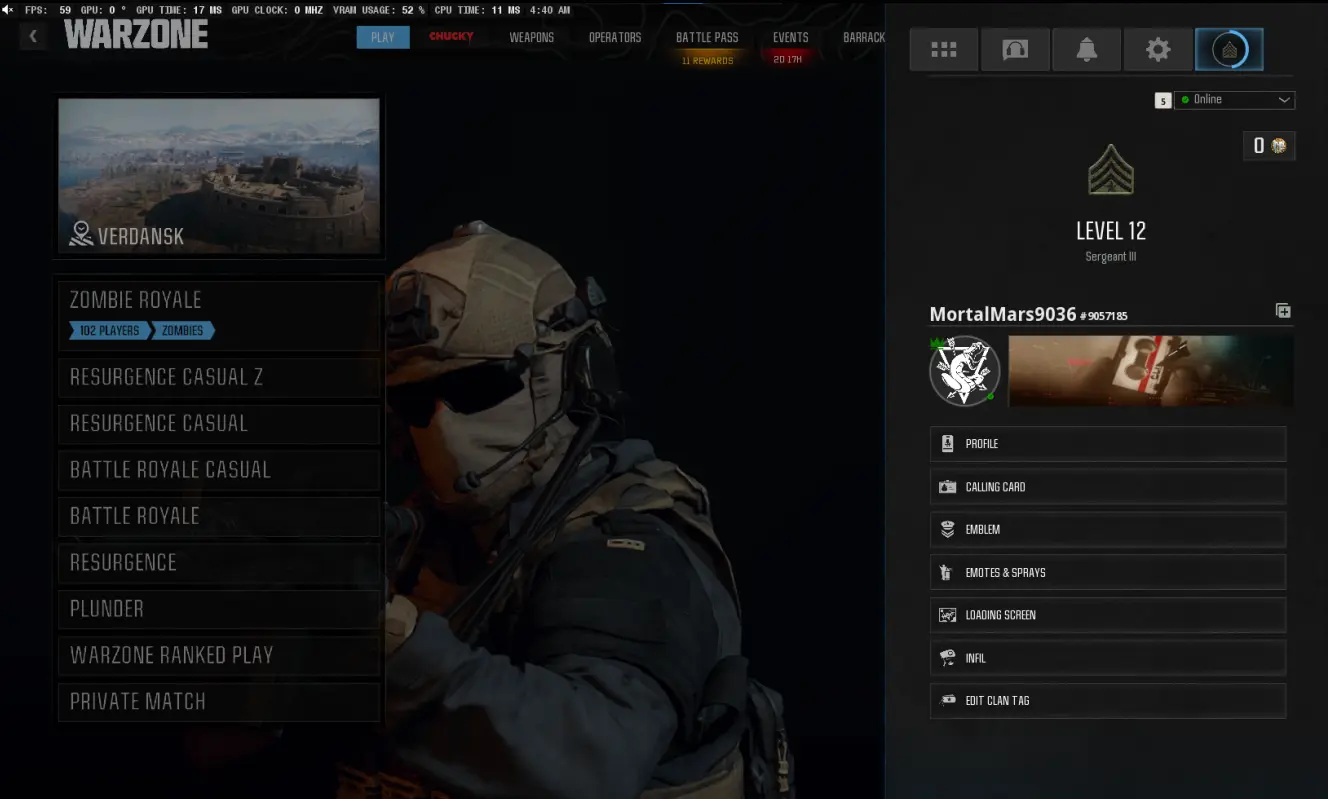Open the grid menu icon
1328x799 pixels.
(943, 49)
